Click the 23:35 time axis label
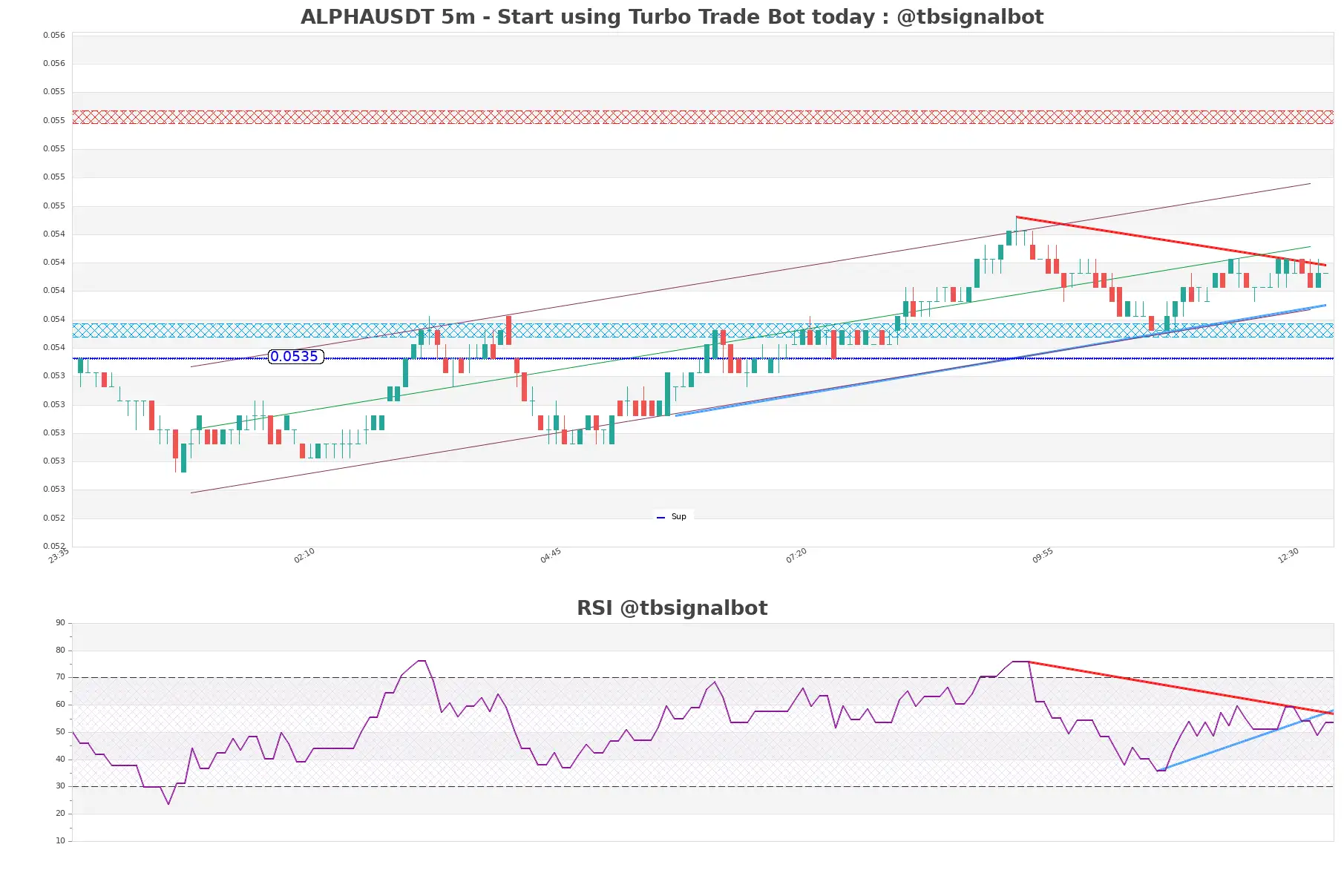Screen dimensions: 1344x896 coord(59,556)
